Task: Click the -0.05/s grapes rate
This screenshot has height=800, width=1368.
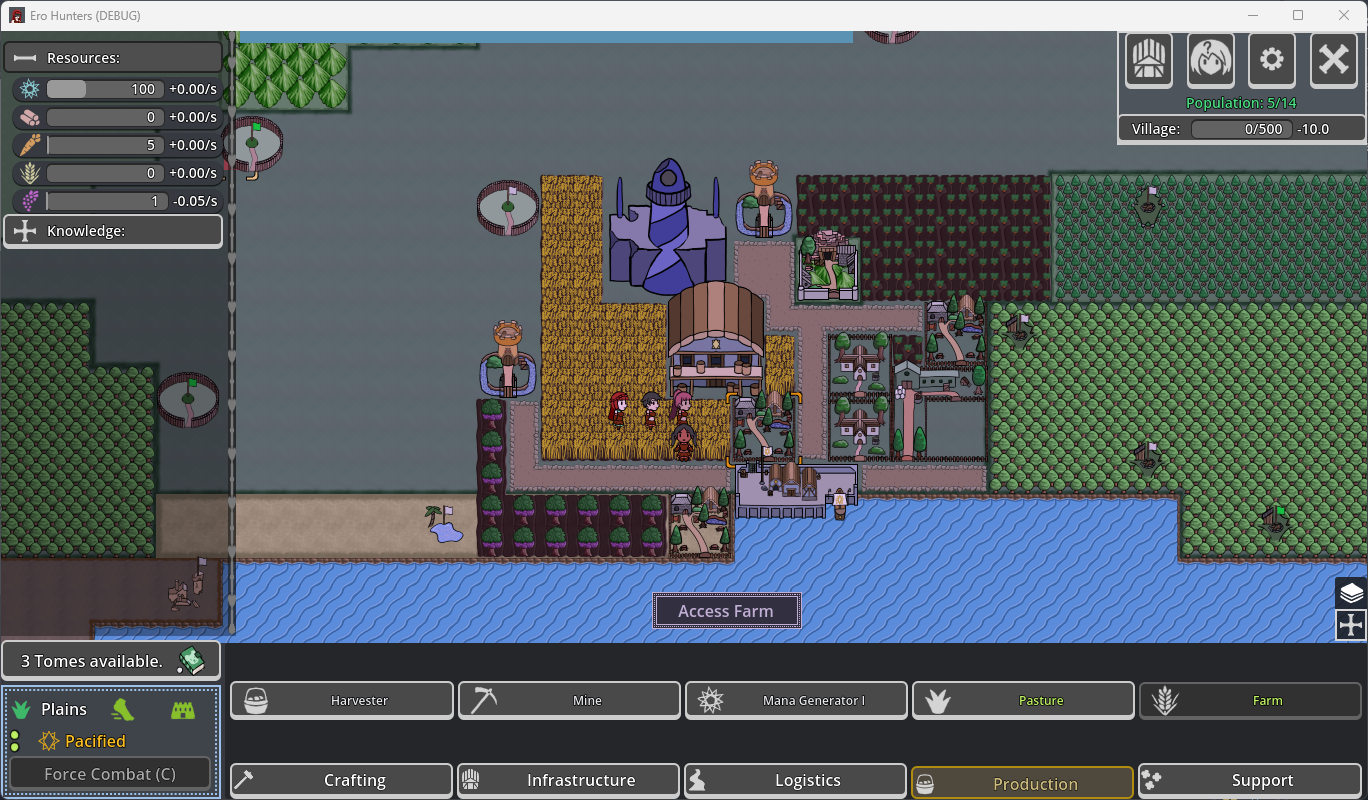Action: [193, 201]
